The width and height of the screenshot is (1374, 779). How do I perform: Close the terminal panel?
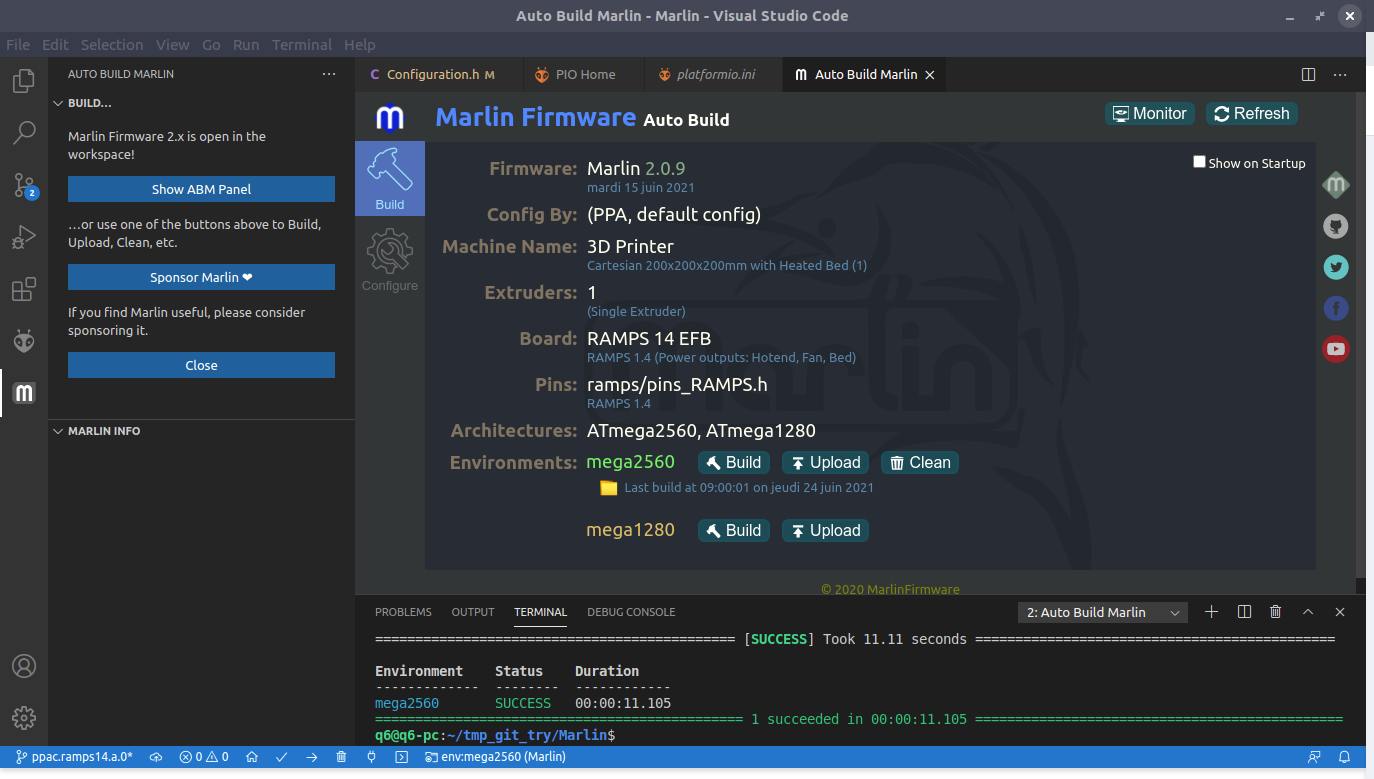click(1340, 612)
